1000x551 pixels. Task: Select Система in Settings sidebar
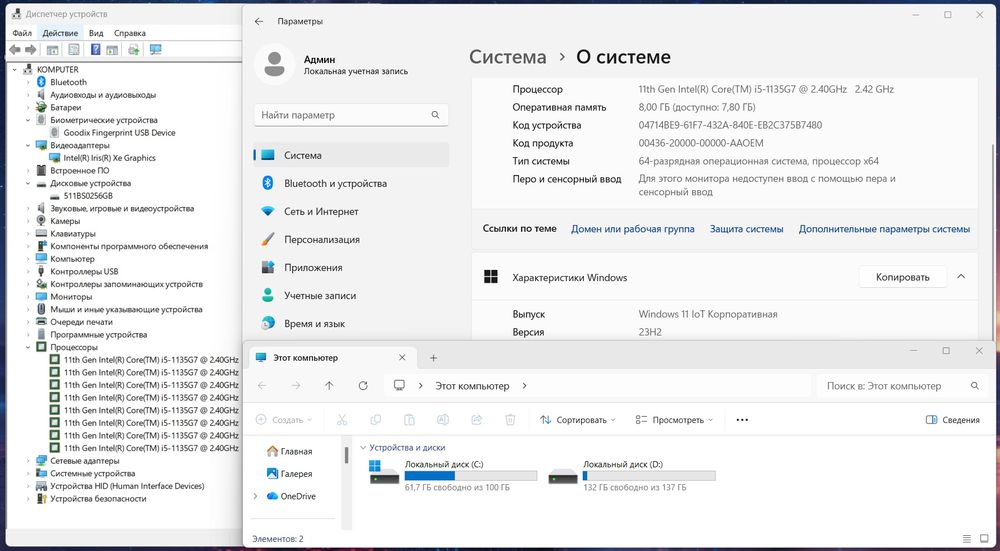pyautogui.click(x=351, y=155)
